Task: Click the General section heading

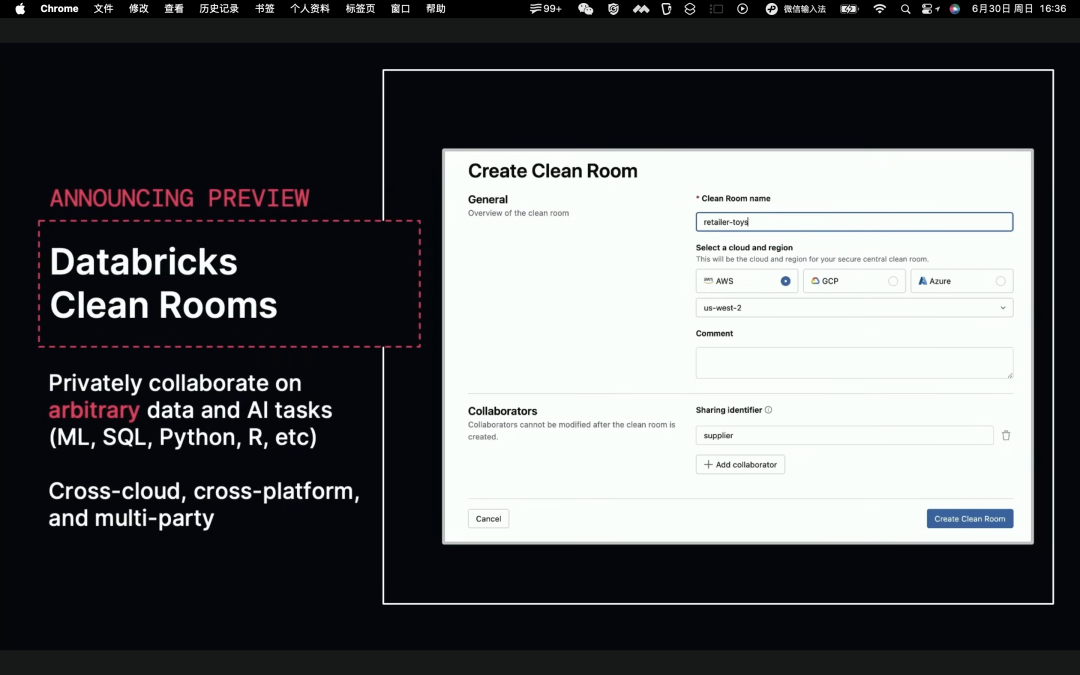Action: 488,199
